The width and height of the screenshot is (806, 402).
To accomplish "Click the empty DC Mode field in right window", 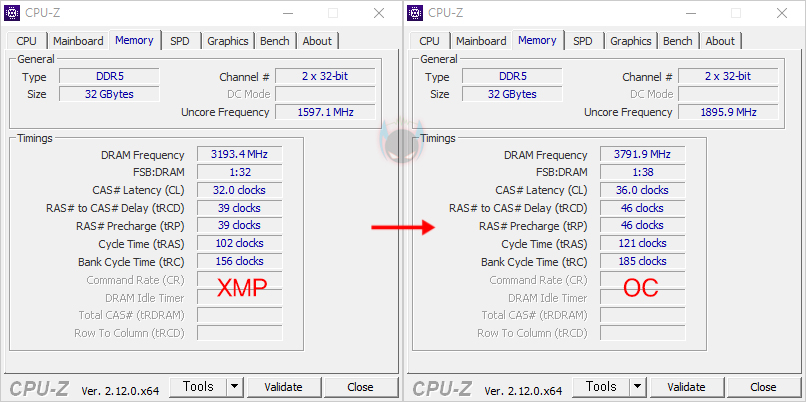I will [x=728, y=95].
